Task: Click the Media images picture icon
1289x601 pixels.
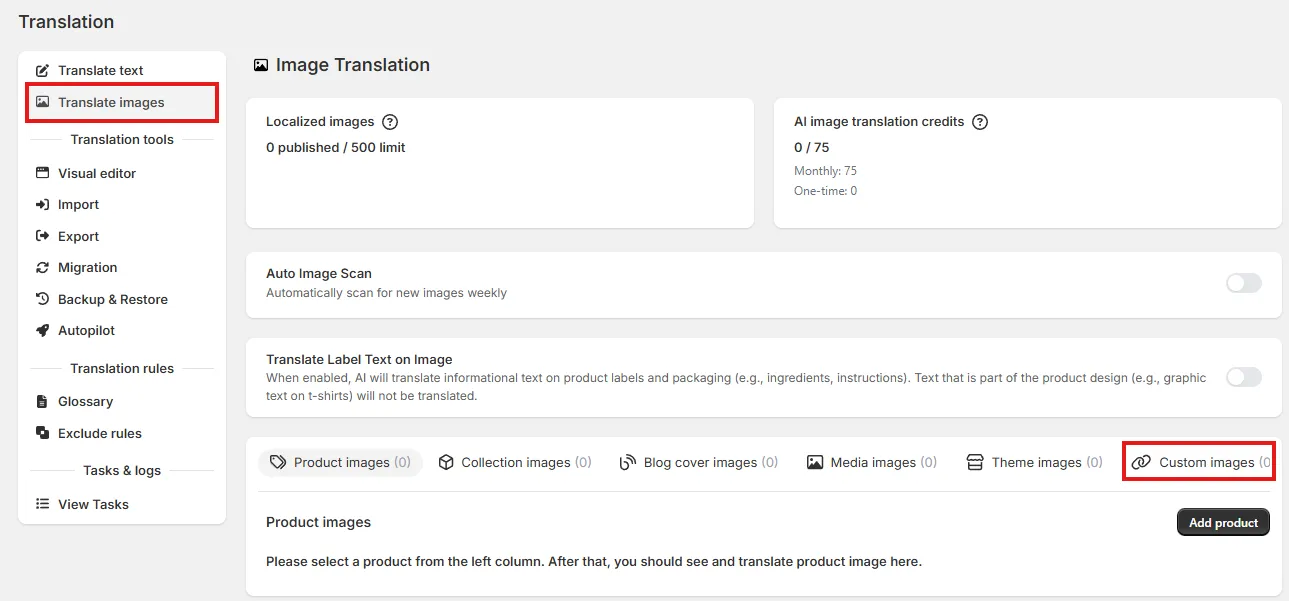Action: (815, 462)
